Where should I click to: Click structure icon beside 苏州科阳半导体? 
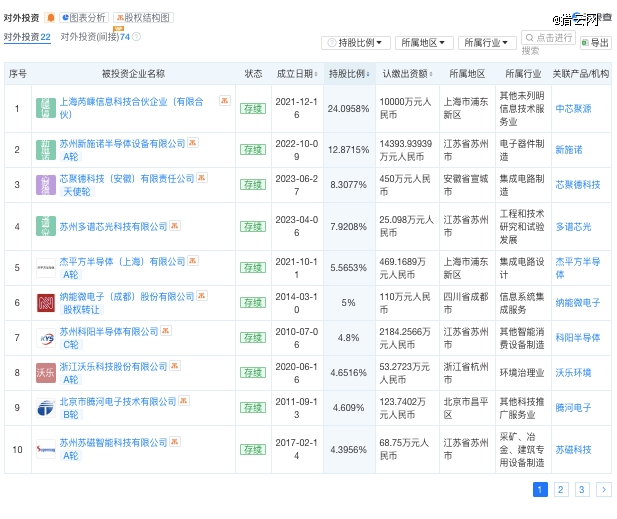(x=166, y=331)
